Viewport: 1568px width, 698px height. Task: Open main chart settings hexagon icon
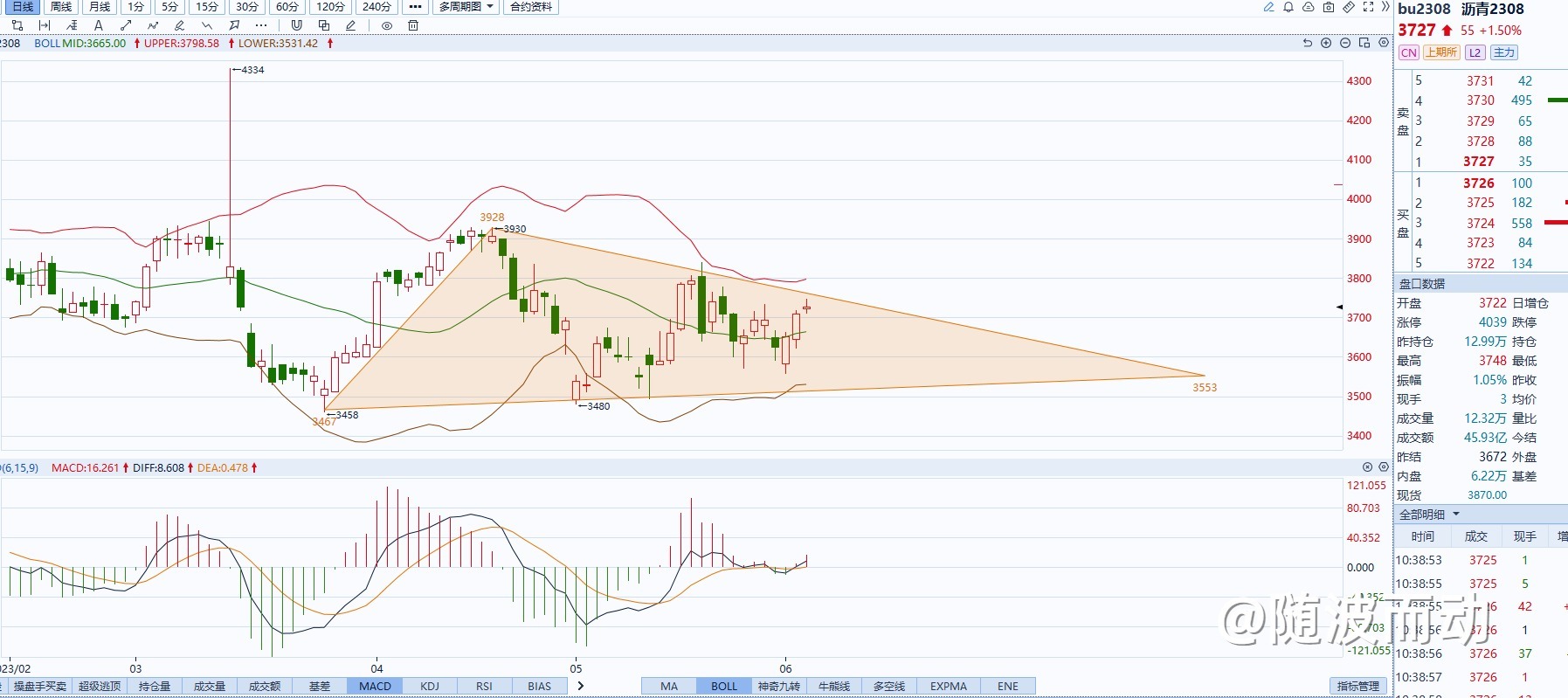pyautogui.click(x=1384, y=43)
